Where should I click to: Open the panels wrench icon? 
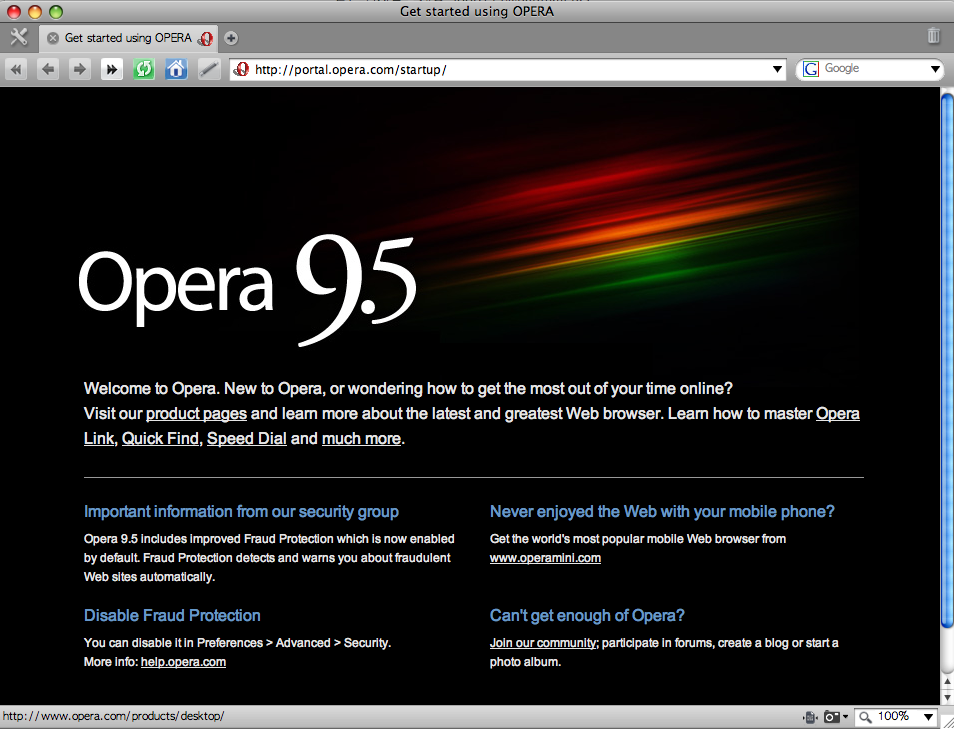point(18,37)
